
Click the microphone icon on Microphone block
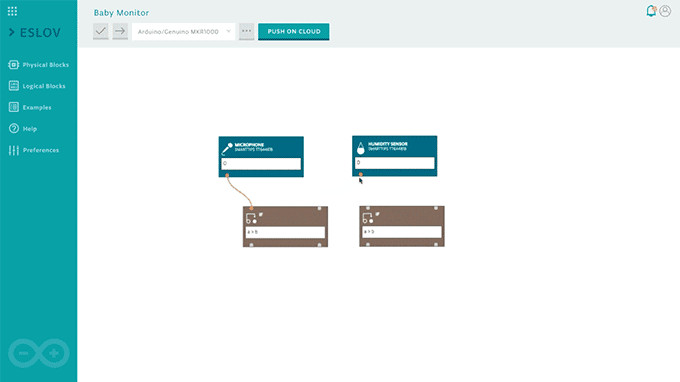(x=227, y=148)
